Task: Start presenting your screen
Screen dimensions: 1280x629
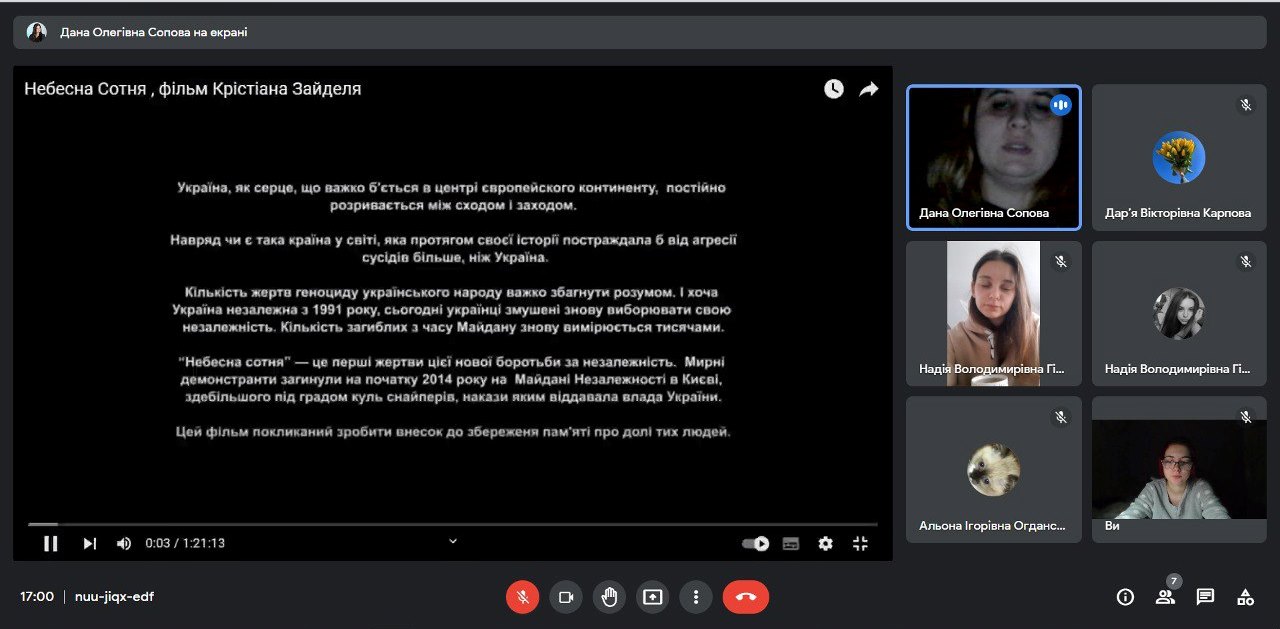Action: tap(652, 597)
